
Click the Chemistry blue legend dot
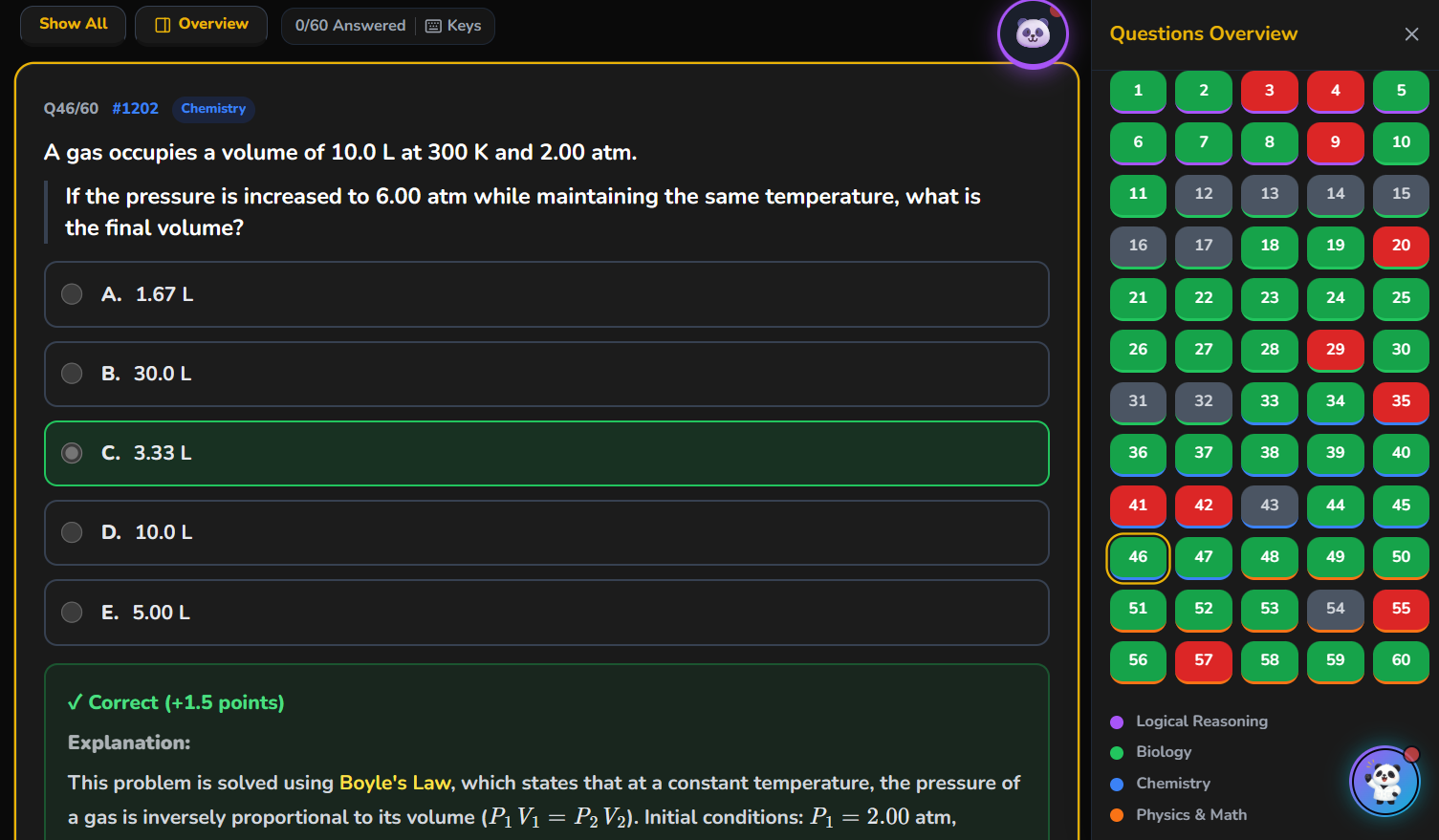tap(1117, 784)
